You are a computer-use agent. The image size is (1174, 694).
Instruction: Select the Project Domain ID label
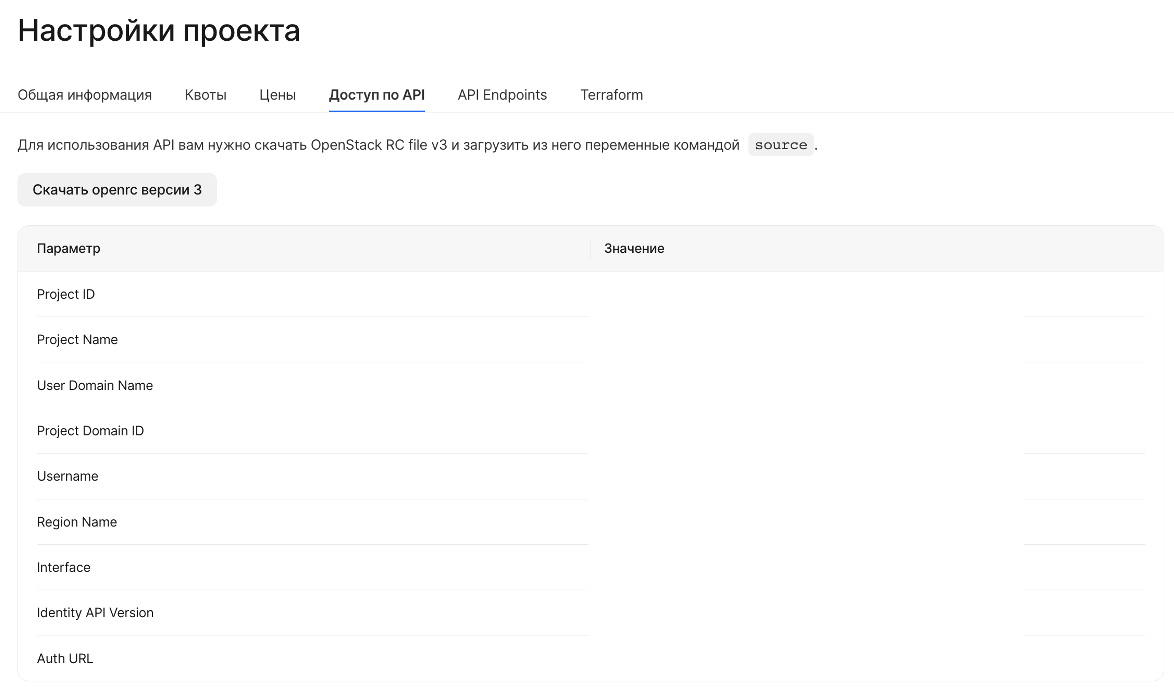tap(91, 430)
